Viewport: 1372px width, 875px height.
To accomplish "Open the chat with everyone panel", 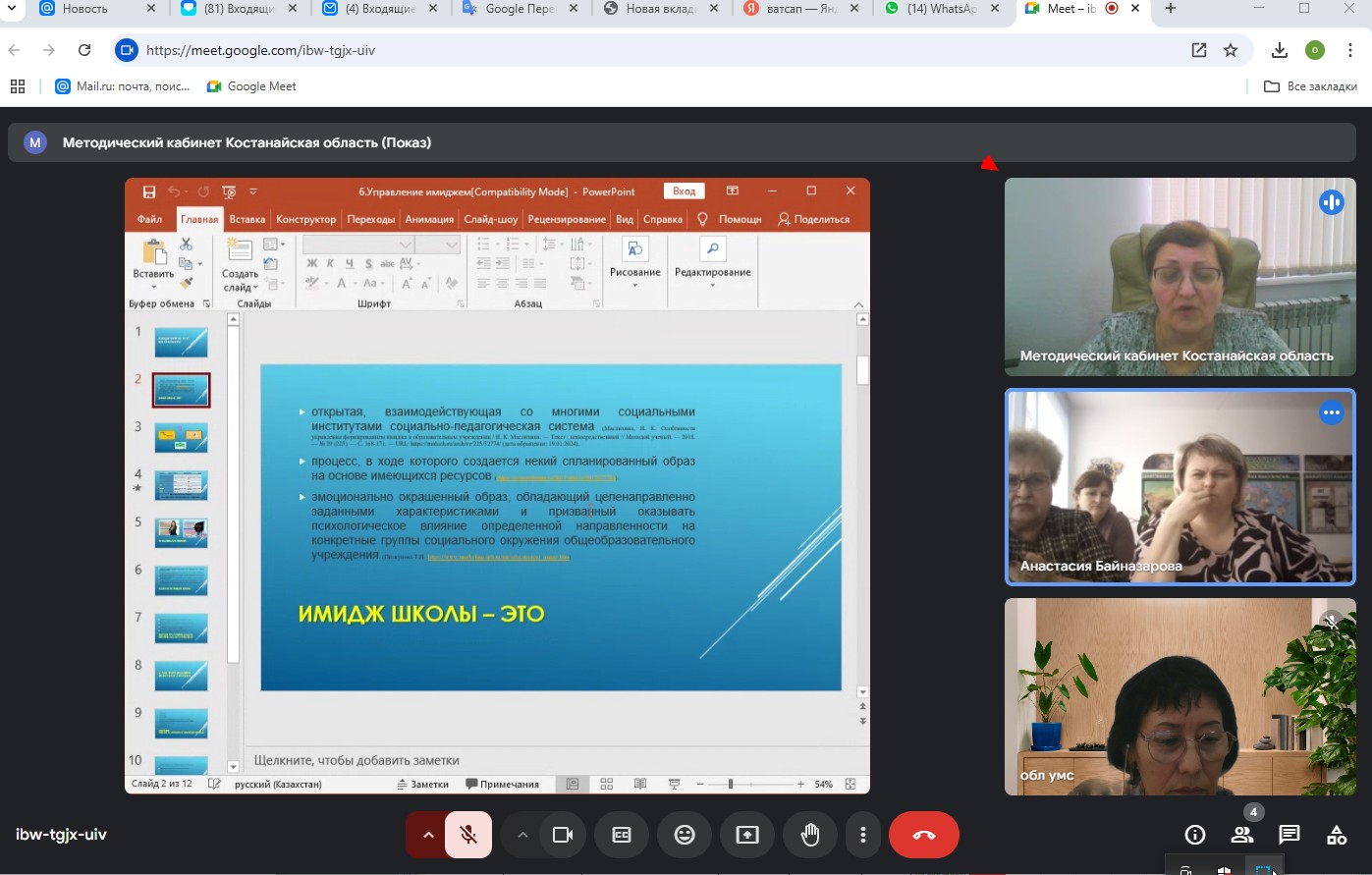I will click(1290, 835).
